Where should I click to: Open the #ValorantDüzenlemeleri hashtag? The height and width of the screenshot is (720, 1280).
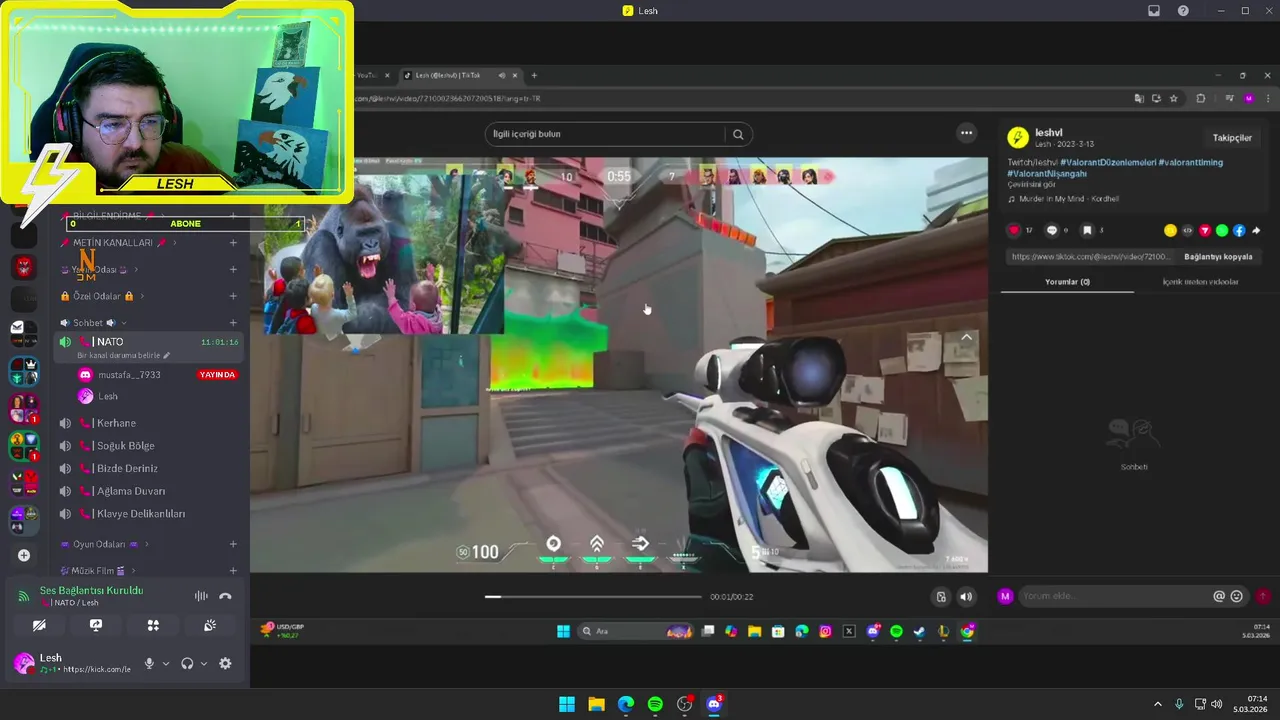pyautogui.click(x=1108, y=162)
